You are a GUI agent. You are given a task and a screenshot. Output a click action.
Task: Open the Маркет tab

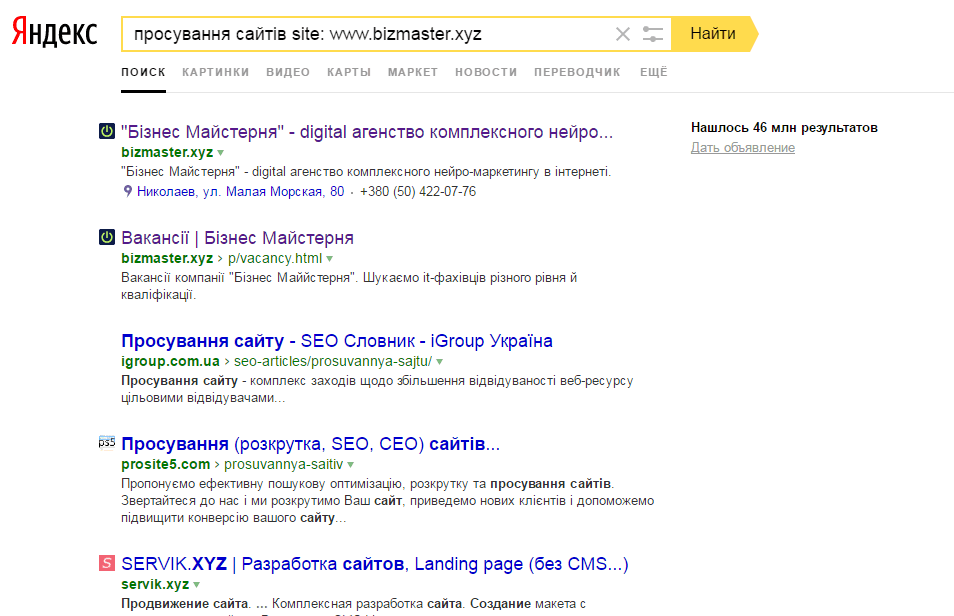pyautogui.click(x=413, y=72)
